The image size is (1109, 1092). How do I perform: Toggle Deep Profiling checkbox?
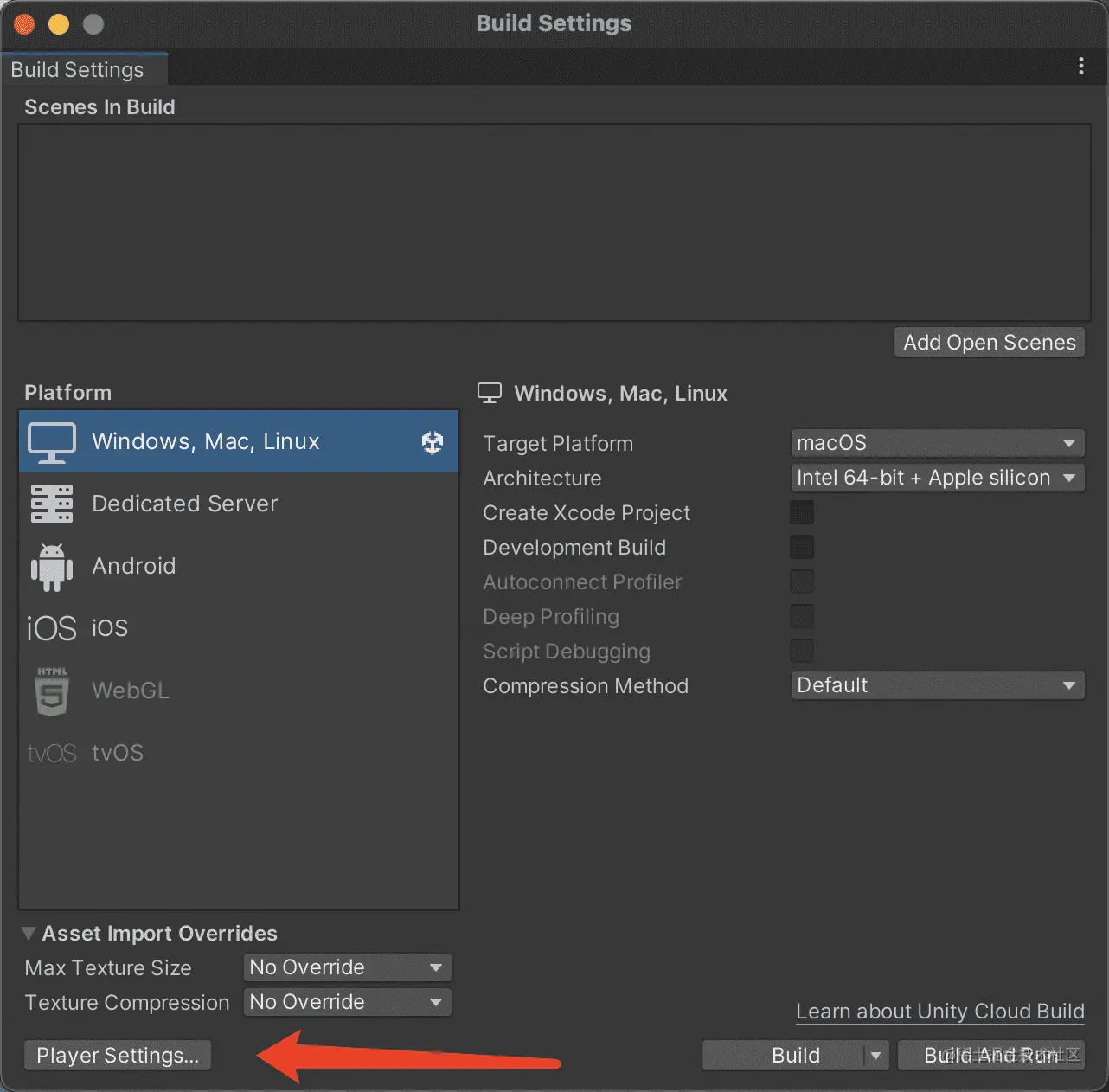pos(802,616)
